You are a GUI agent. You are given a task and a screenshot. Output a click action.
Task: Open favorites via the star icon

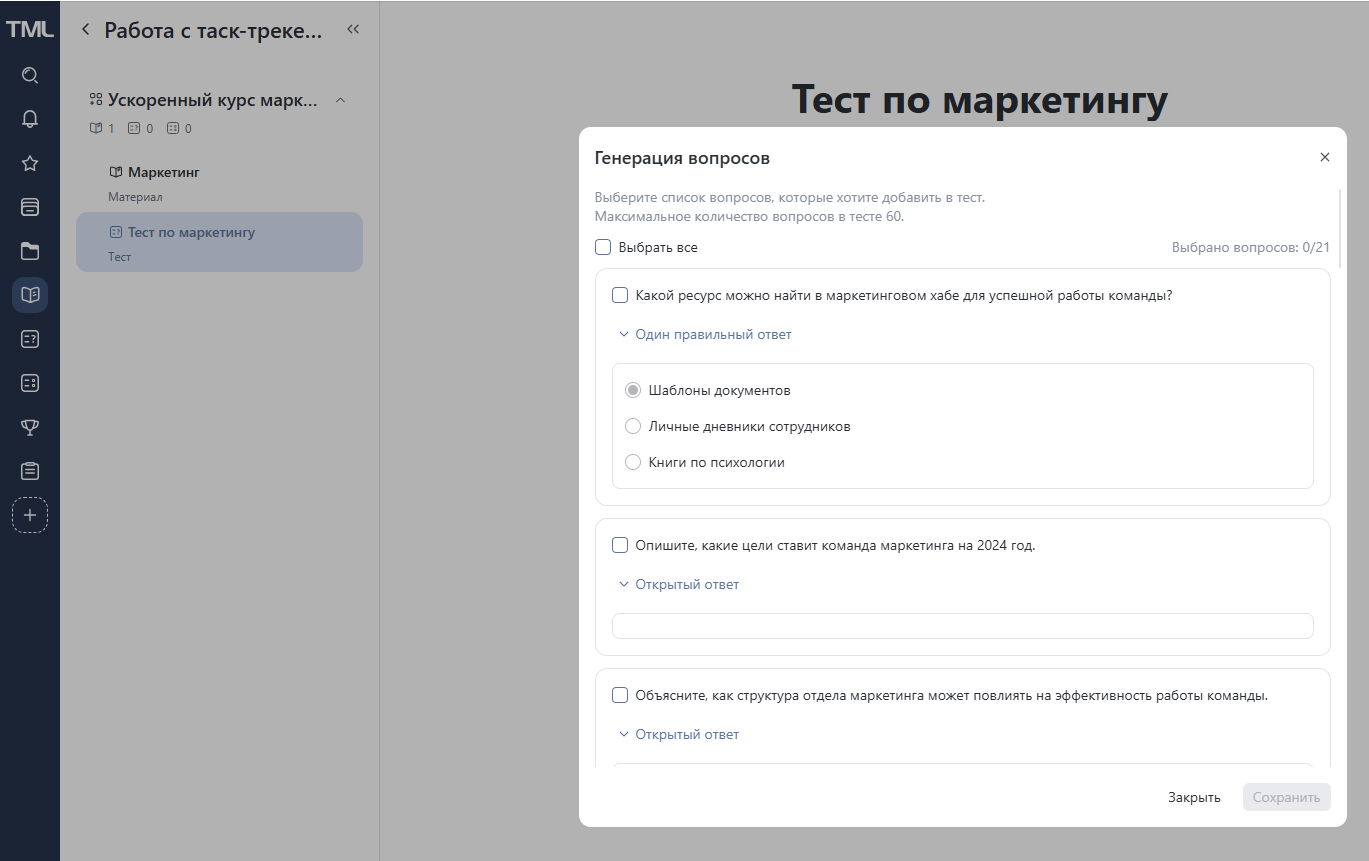[x=30, y=163]
